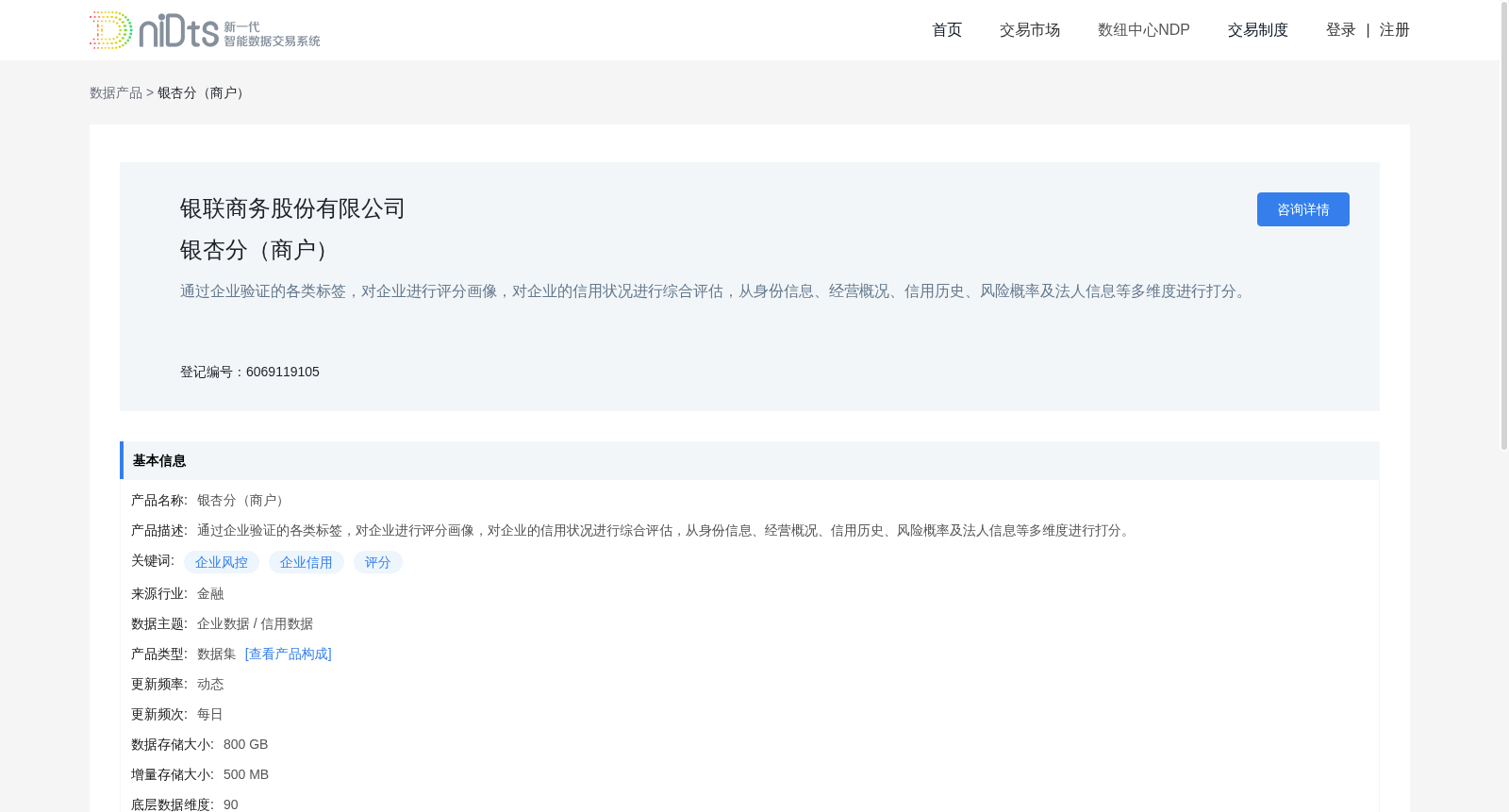Open the 查看产品构成 link
Screen dimensions: 1509x812
(x=289, y=654)
